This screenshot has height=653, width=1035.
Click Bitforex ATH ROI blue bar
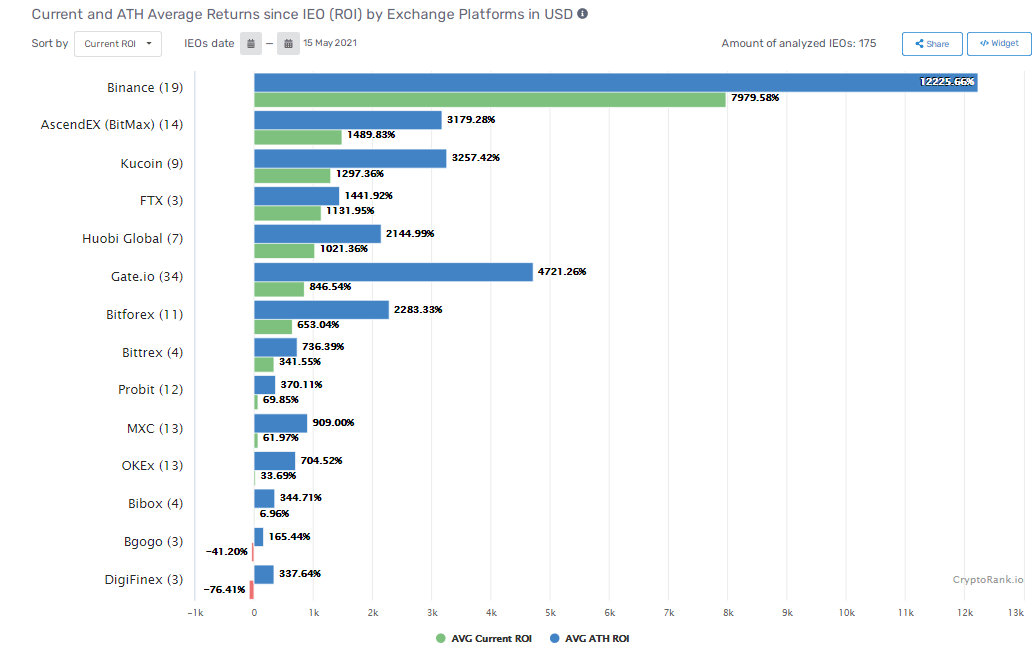[x=321, y=310]
